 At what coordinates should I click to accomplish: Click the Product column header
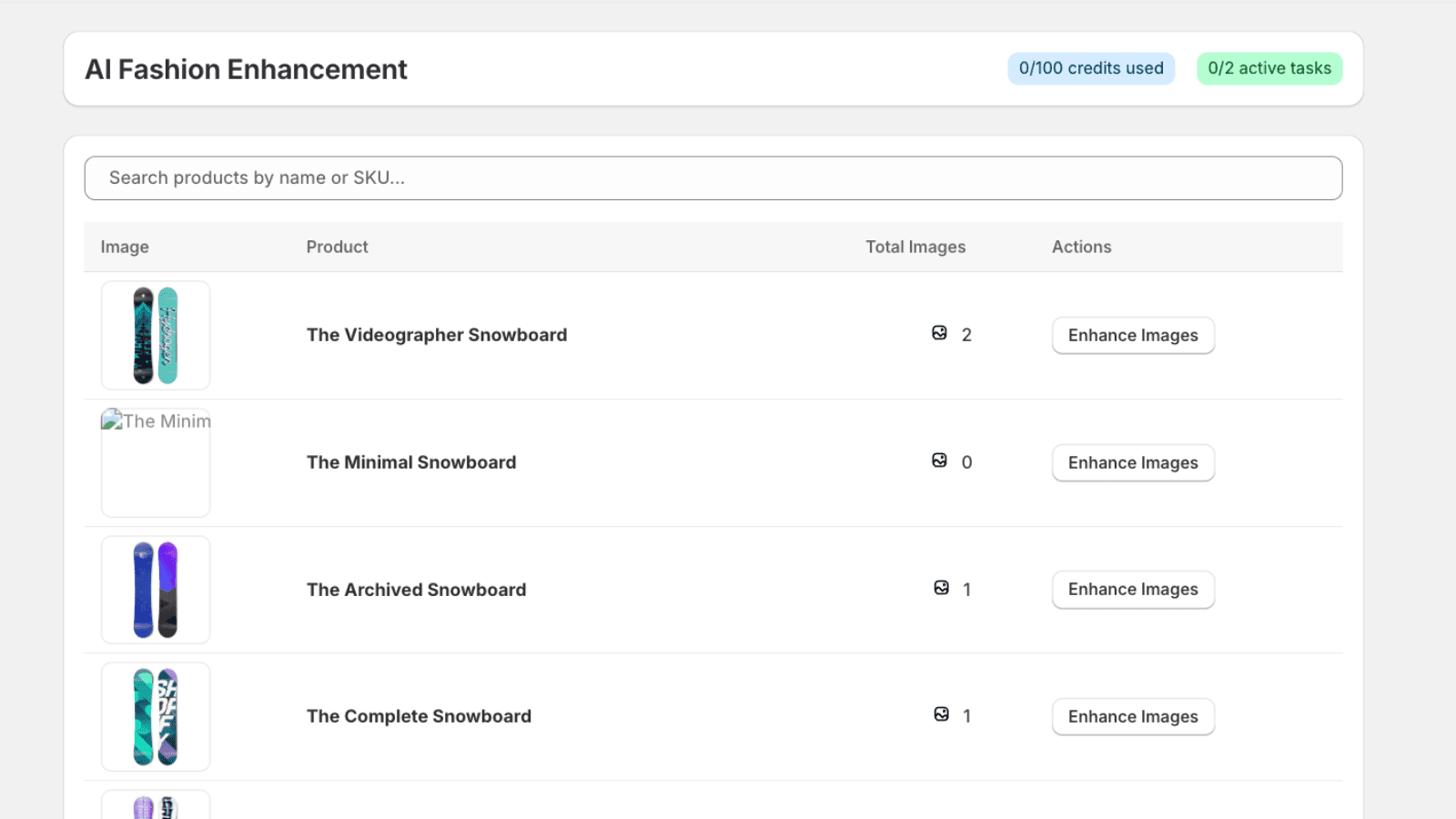(337, 247)
